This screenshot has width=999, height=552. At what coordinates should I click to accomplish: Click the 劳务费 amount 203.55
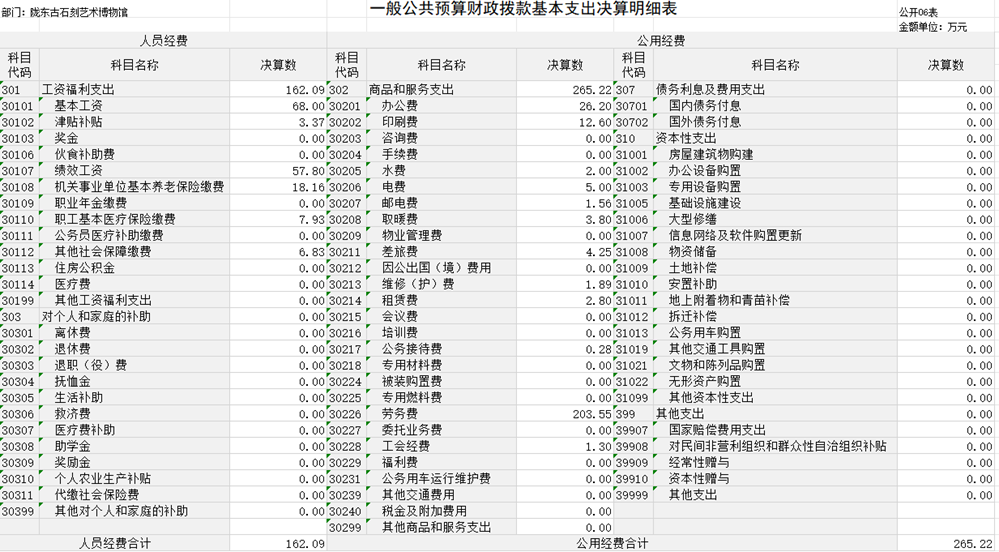[x=564, y=414]
